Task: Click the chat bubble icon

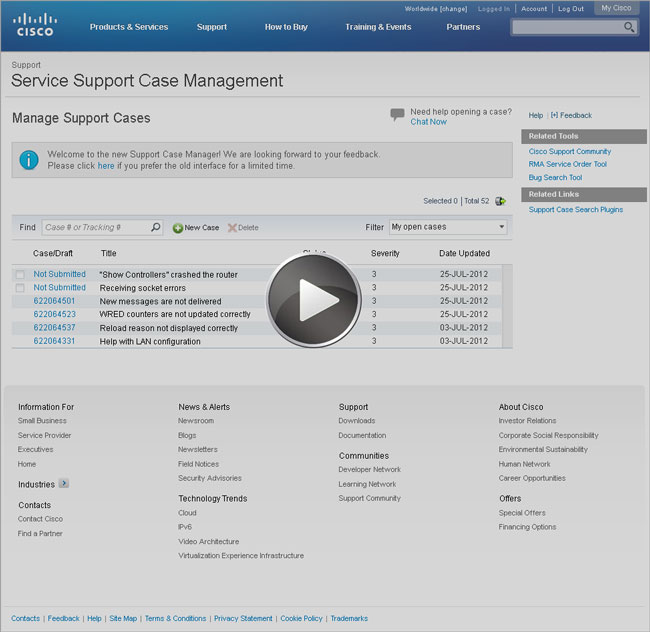Action: click(x=397, y=115)
